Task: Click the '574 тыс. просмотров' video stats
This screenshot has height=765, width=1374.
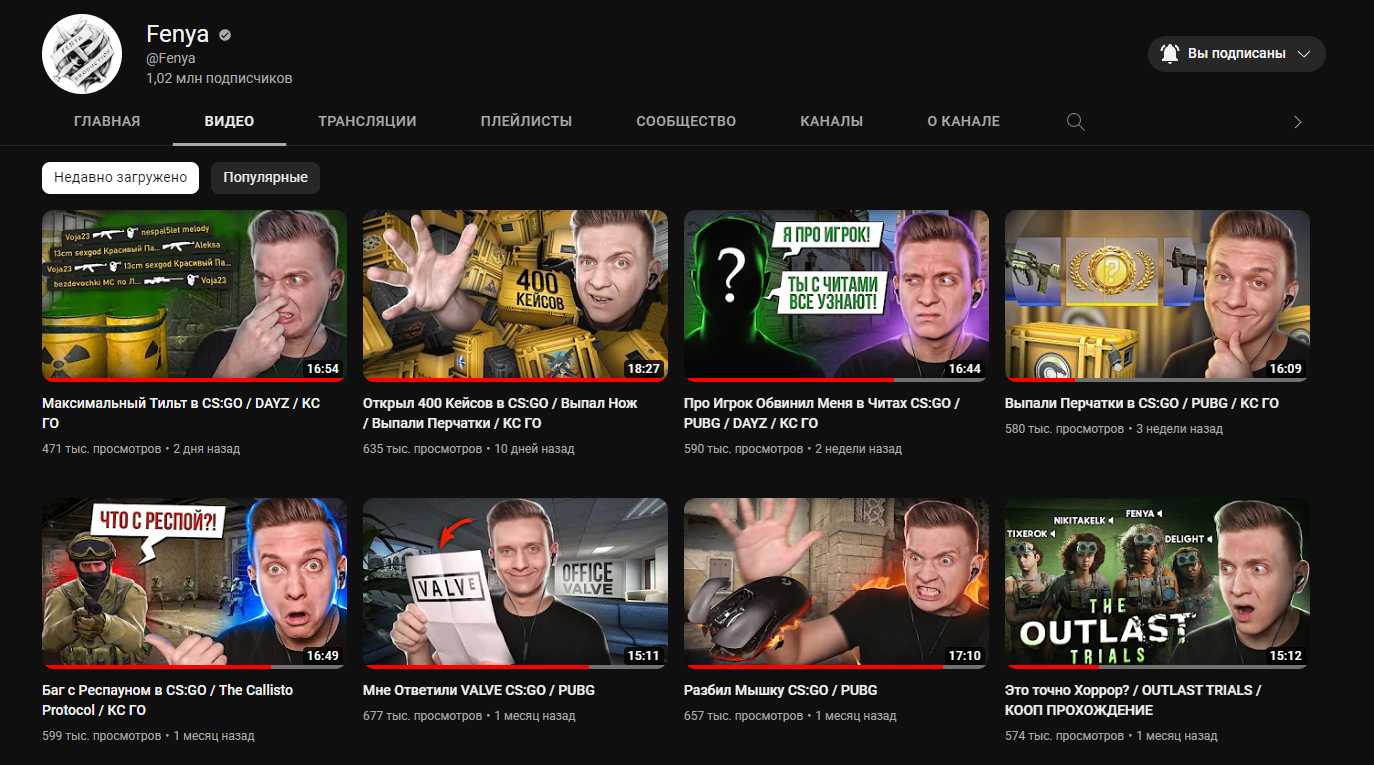Action: click(x=1111, y=736)
